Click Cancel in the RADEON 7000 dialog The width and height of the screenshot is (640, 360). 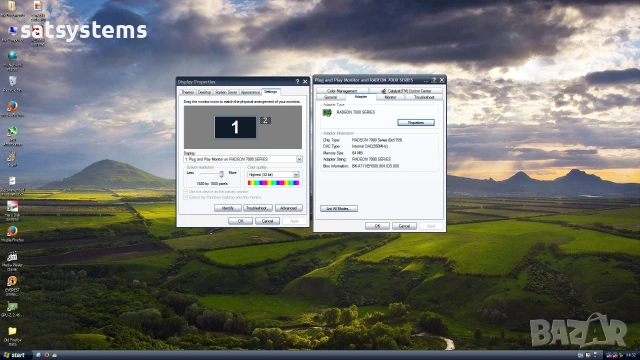pos(404,226)
